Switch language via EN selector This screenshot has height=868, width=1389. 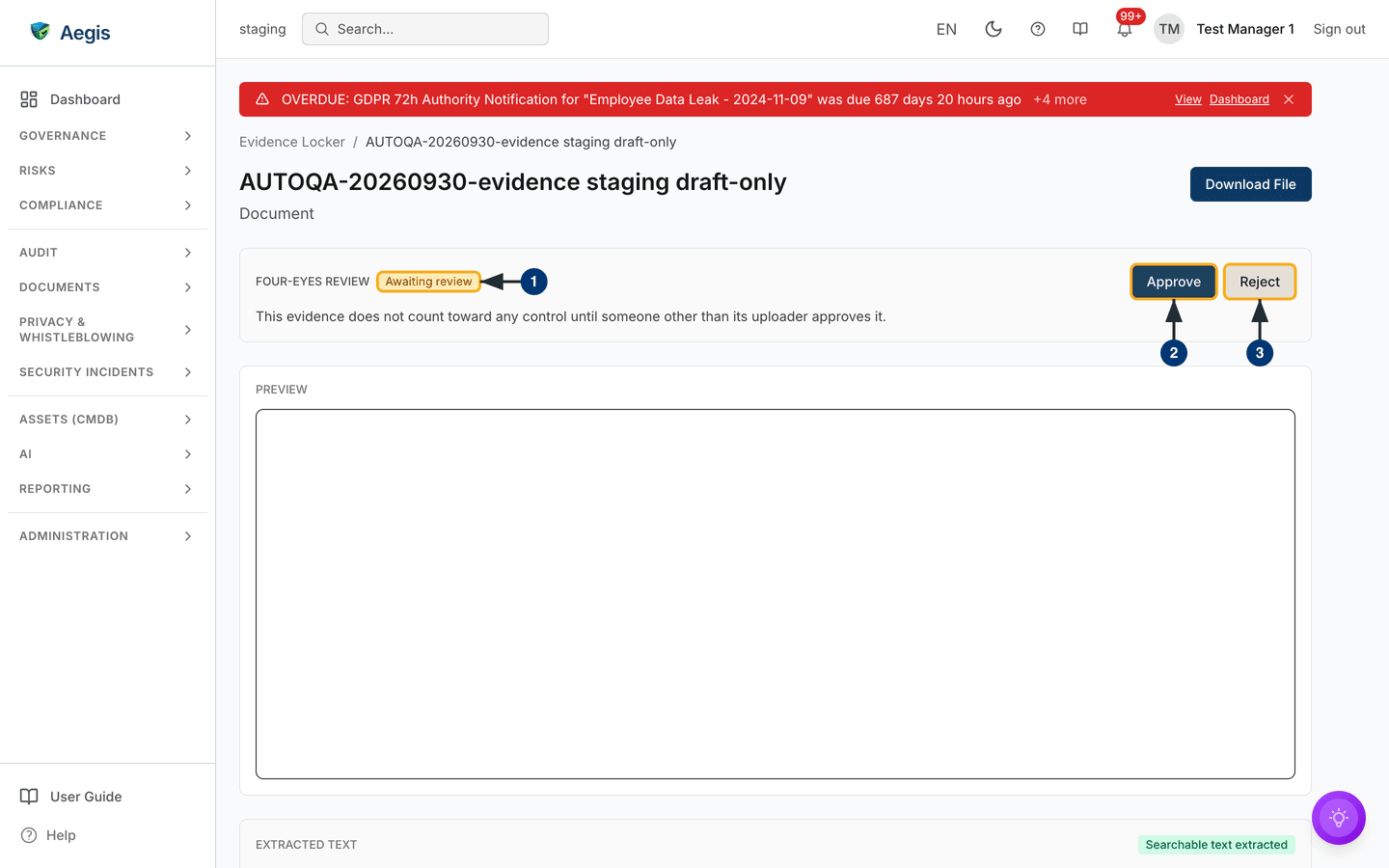click(946, 29)
